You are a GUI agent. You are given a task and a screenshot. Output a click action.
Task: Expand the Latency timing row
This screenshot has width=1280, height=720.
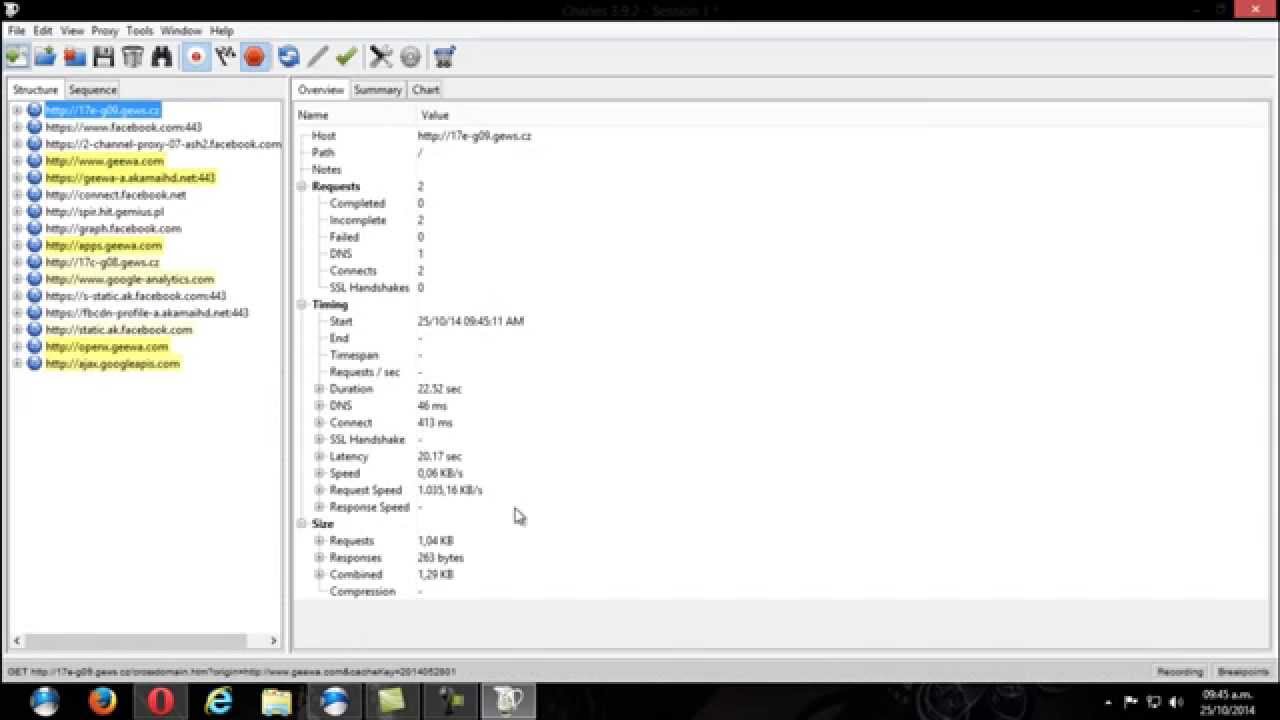pos(320,456)
